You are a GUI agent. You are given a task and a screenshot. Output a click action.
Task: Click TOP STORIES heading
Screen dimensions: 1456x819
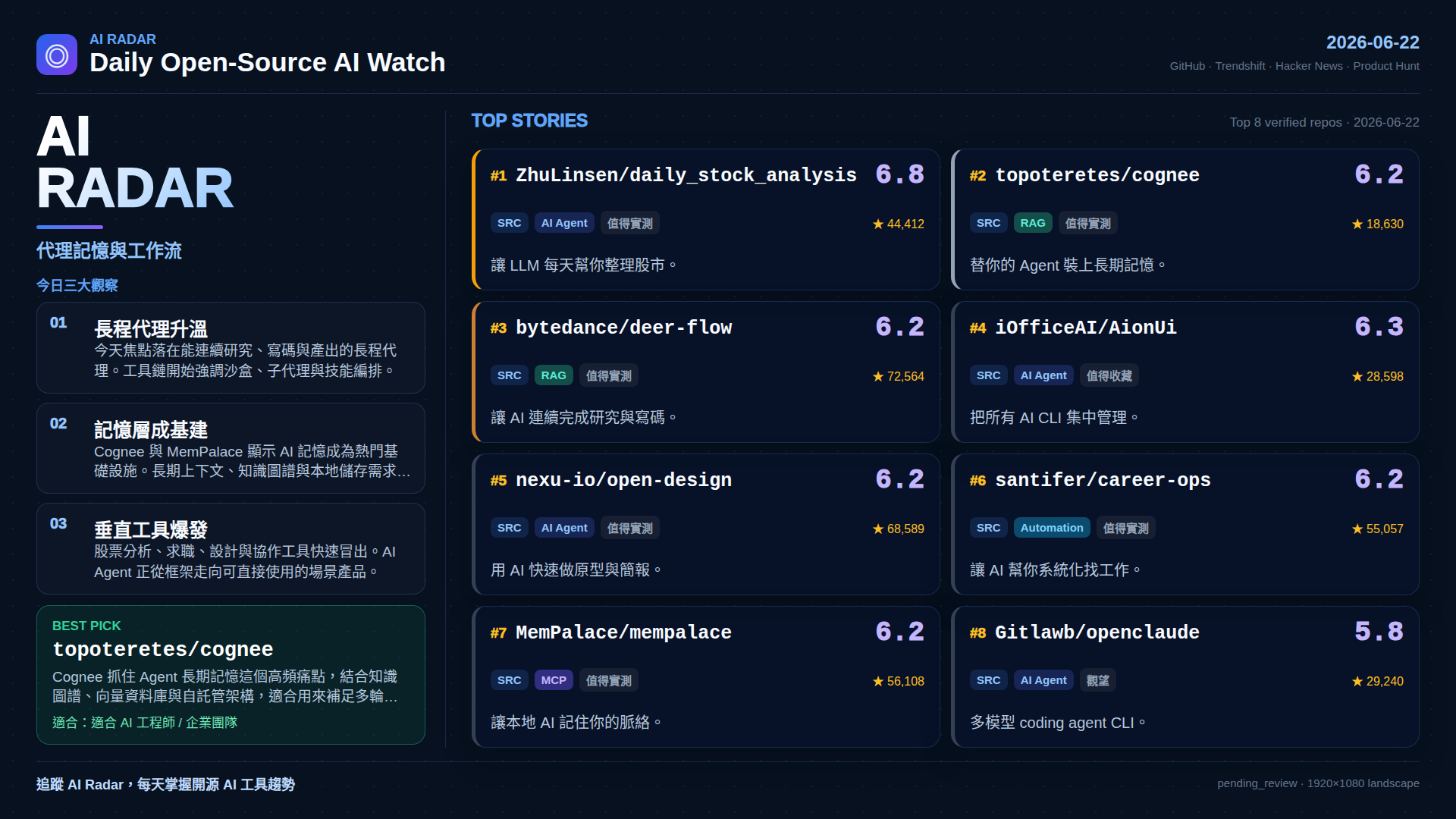(x=529, y=121)
